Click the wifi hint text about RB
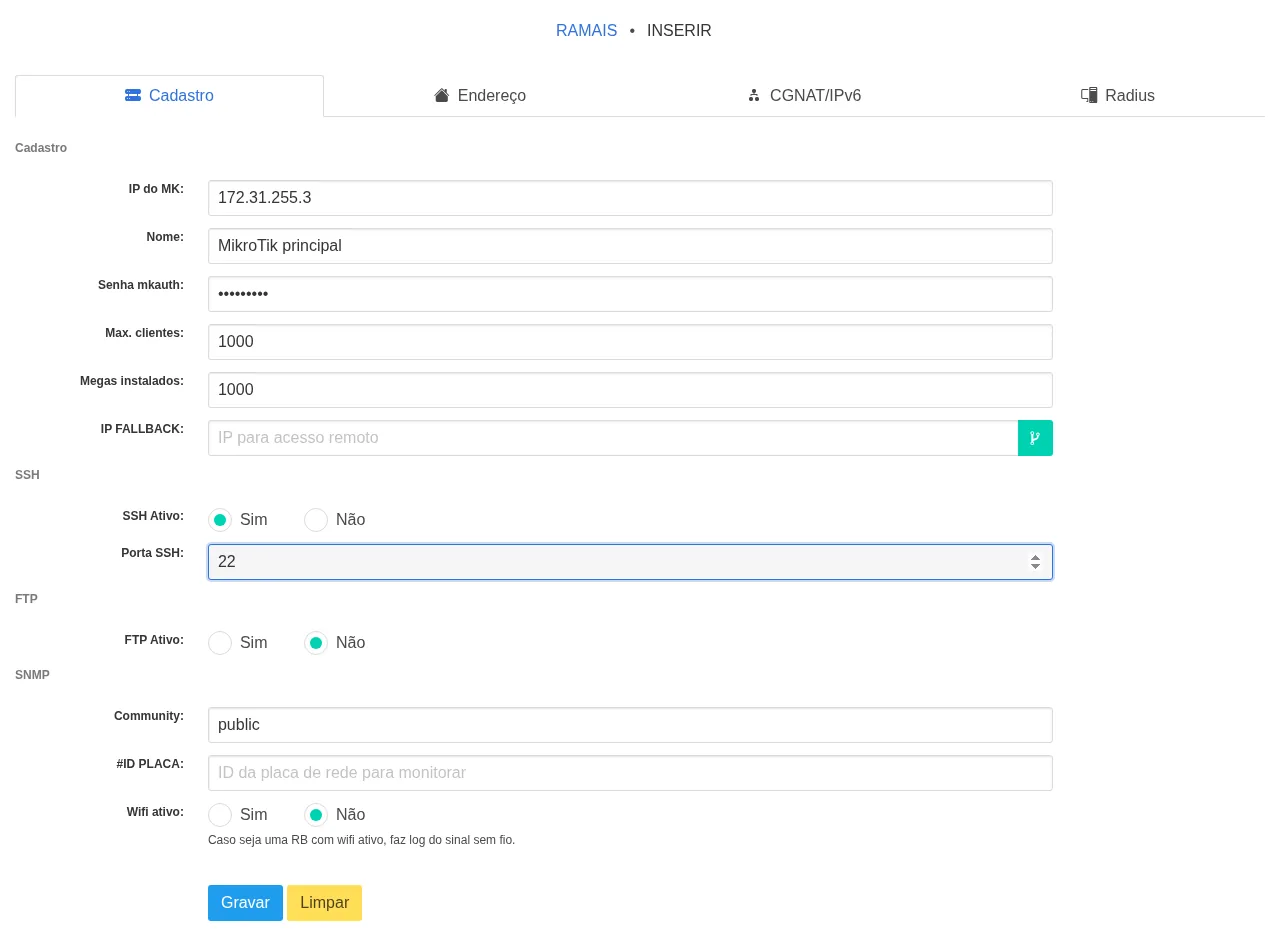The height and width of the screenshot is (935, 1280). point(361,840)
